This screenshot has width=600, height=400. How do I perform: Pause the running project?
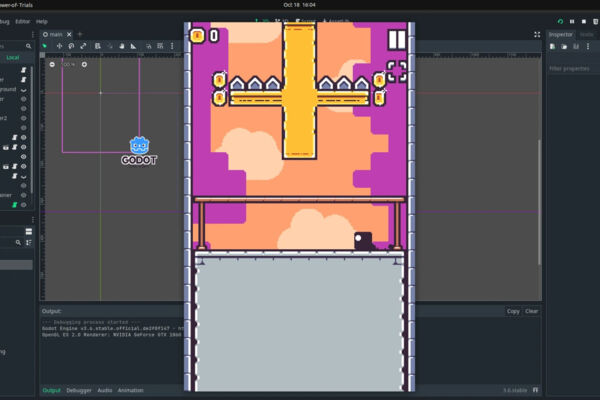572,22
